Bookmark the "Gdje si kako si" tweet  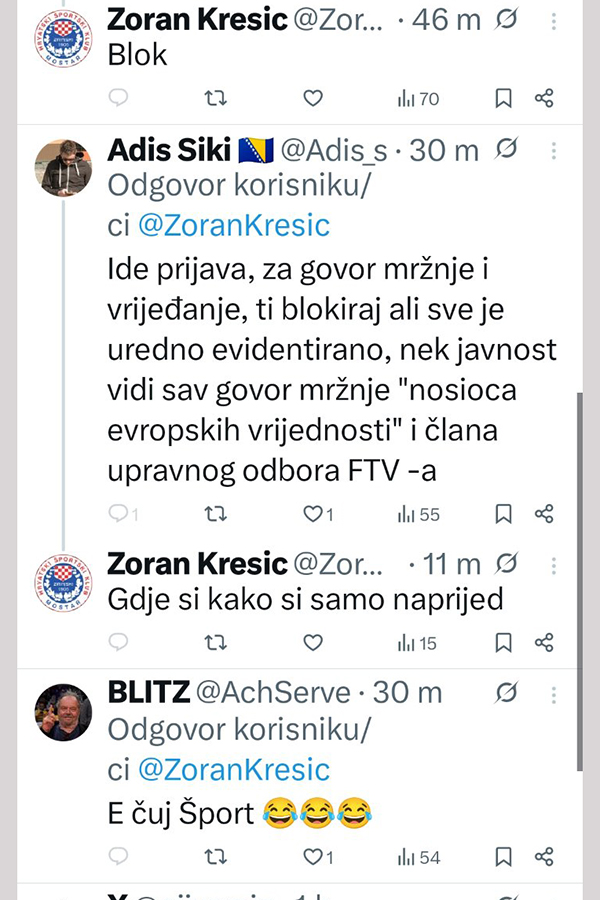point(504,642)
